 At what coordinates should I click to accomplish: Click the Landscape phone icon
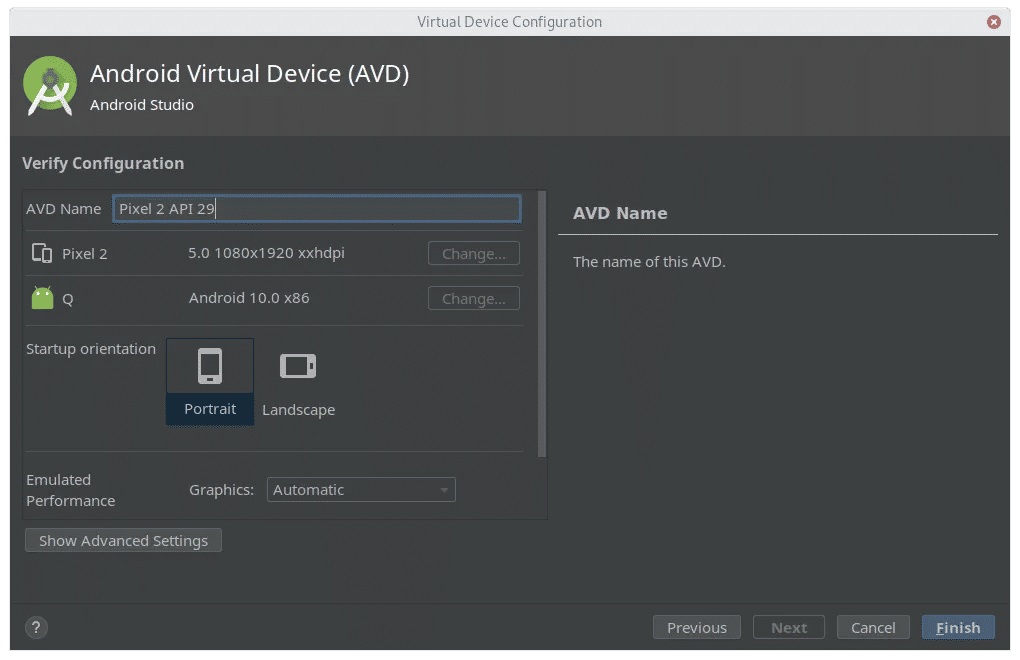[x=298, y=365]
